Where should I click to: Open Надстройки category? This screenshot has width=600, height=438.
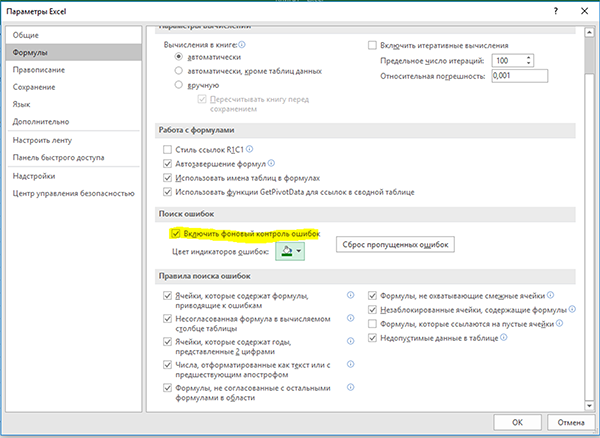pos(73,176)
